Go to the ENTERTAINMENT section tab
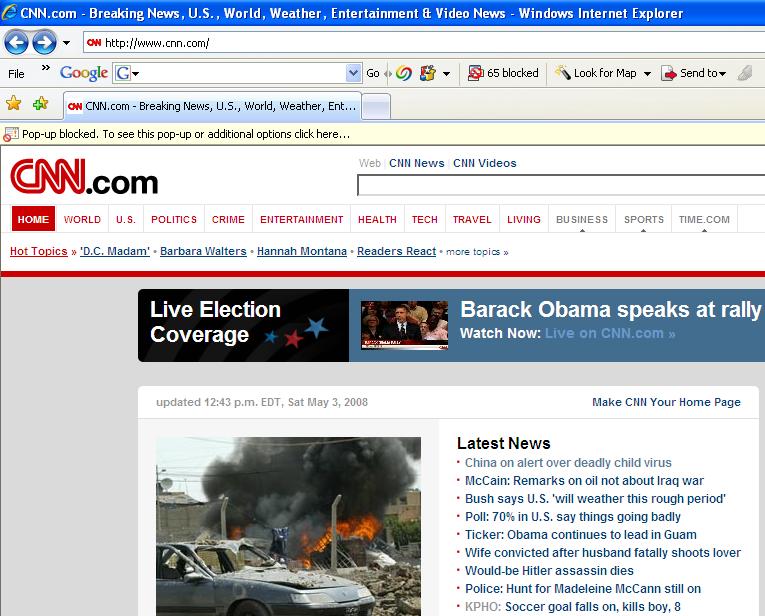765x616 pixels. [x=301, y=220]
